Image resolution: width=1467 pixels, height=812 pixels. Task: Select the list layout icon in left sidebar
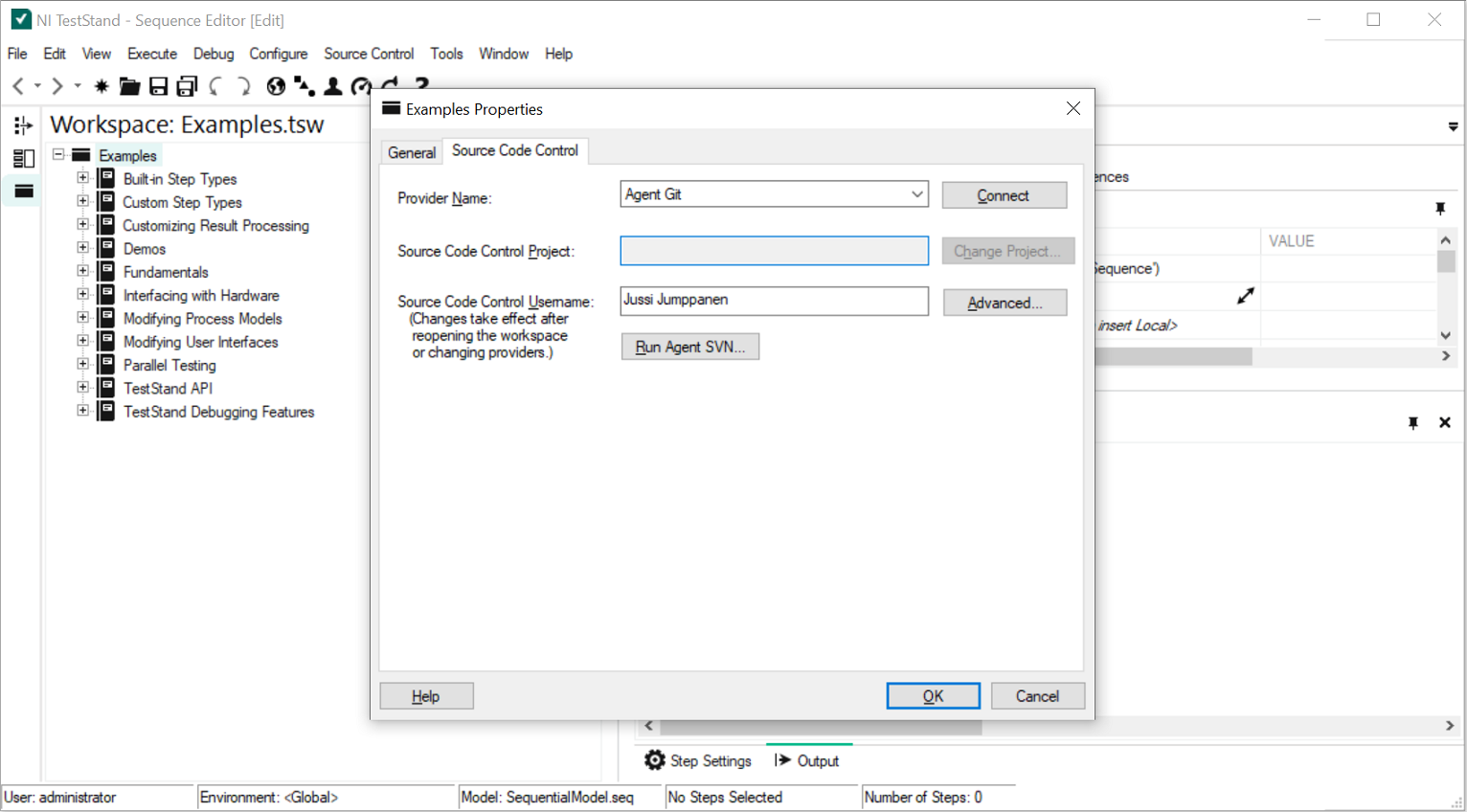tap(23, 158)
